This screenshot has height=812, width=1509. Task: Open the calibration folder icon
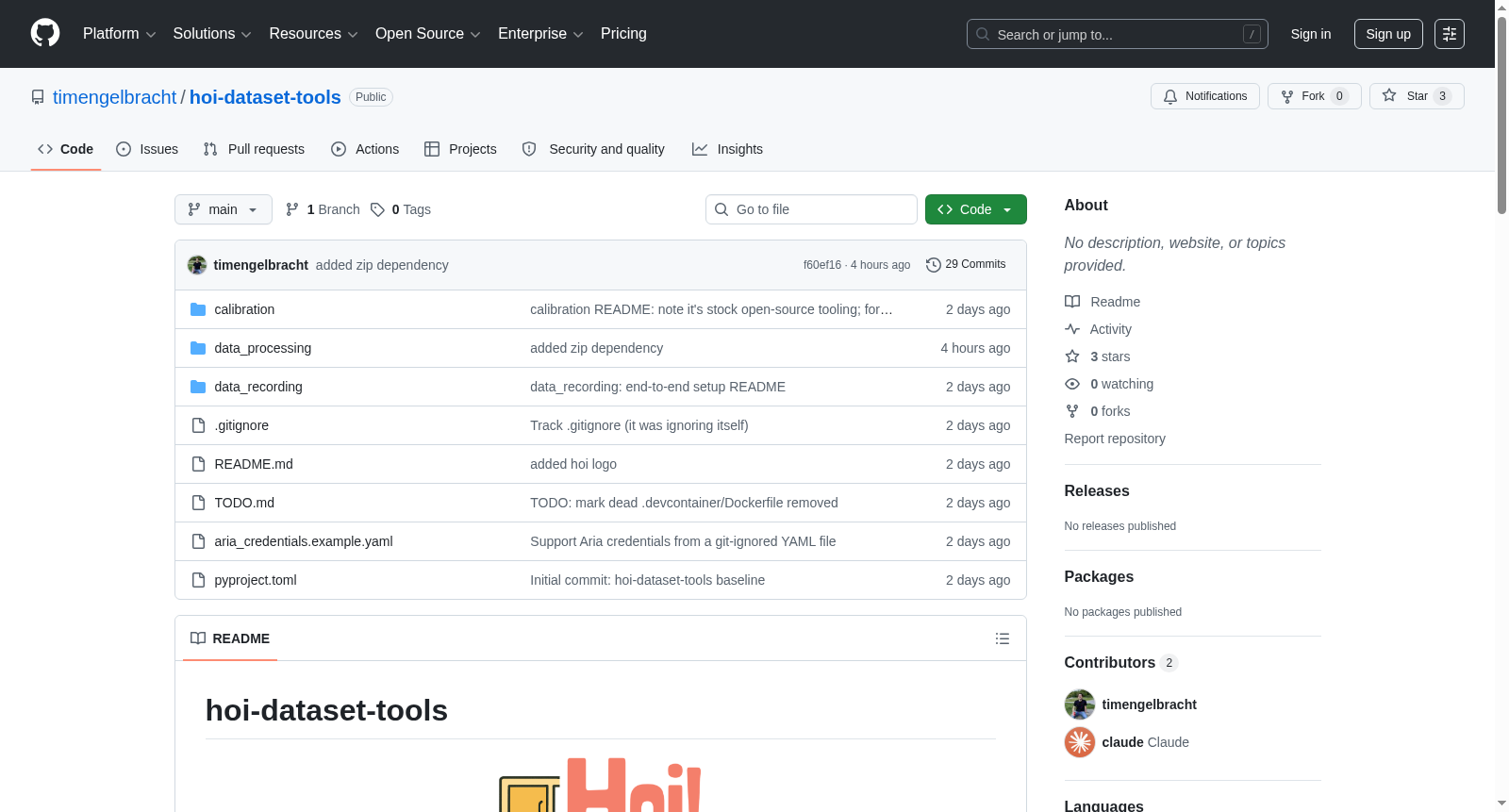click(x=198, y=309)
